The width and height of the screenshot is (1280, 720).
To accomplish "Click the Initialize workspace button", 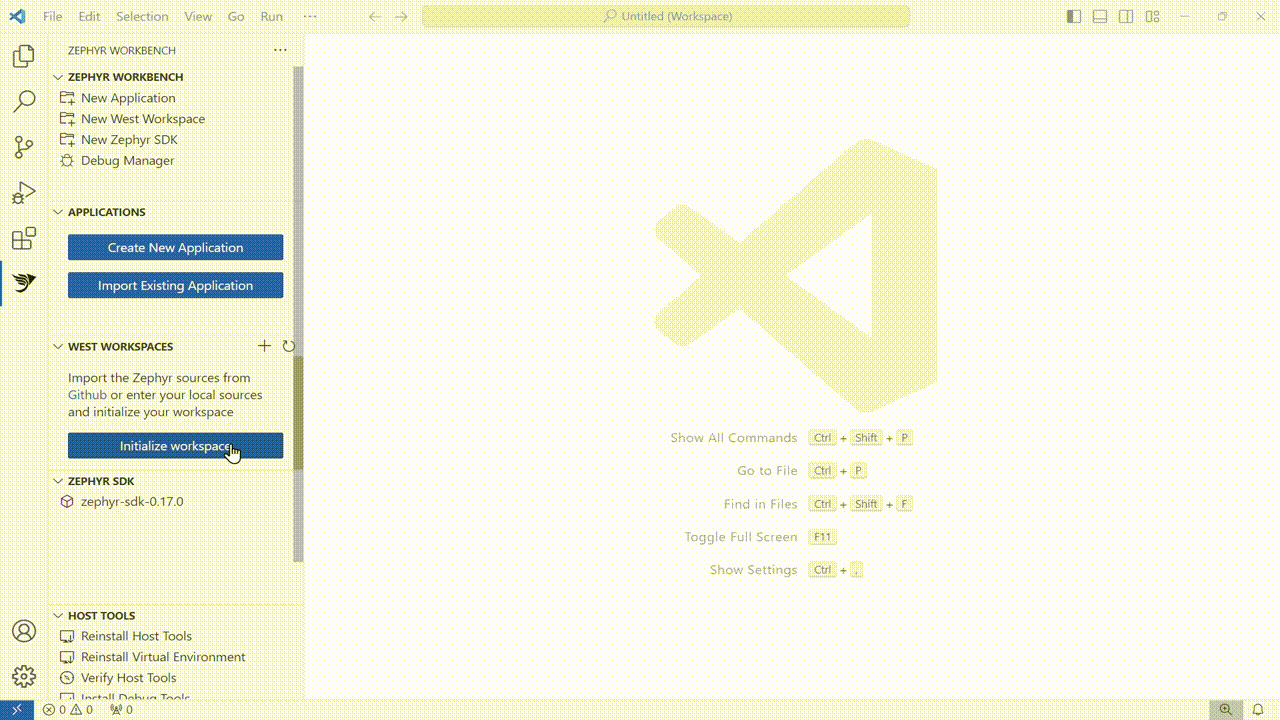I will tap(175, 445).
